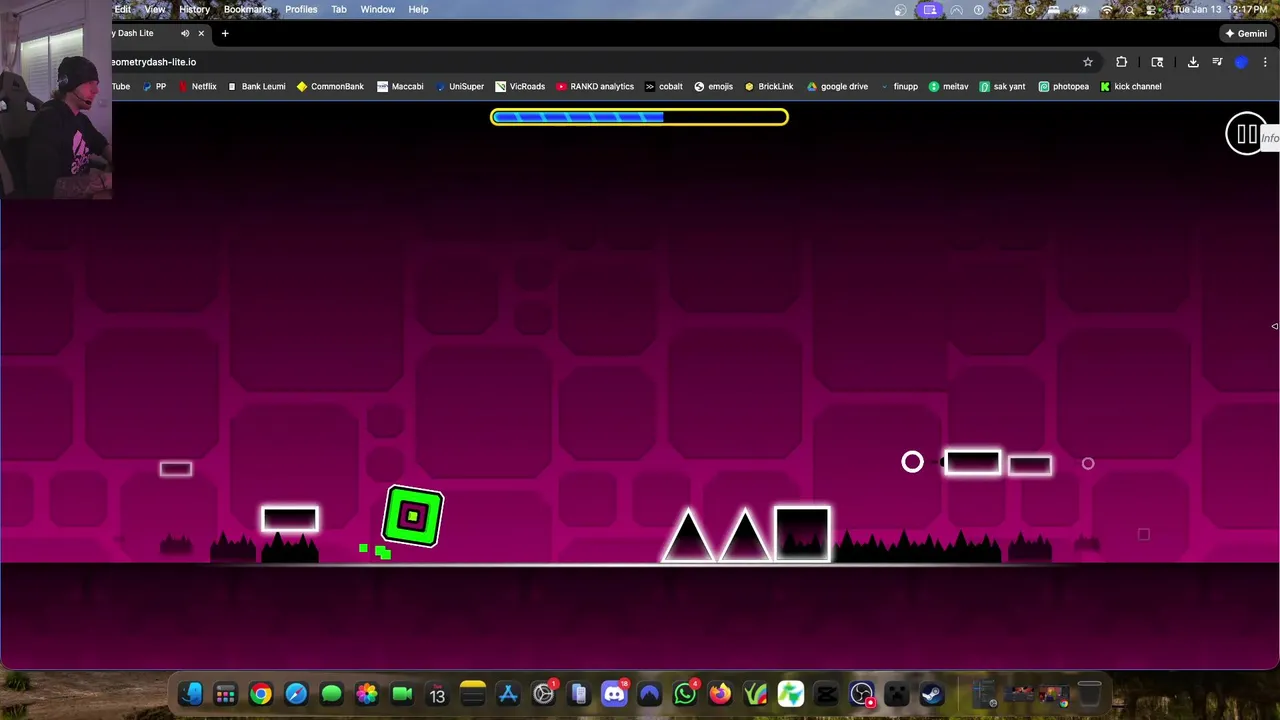Open Finder from the dock

tap(191, 694)
